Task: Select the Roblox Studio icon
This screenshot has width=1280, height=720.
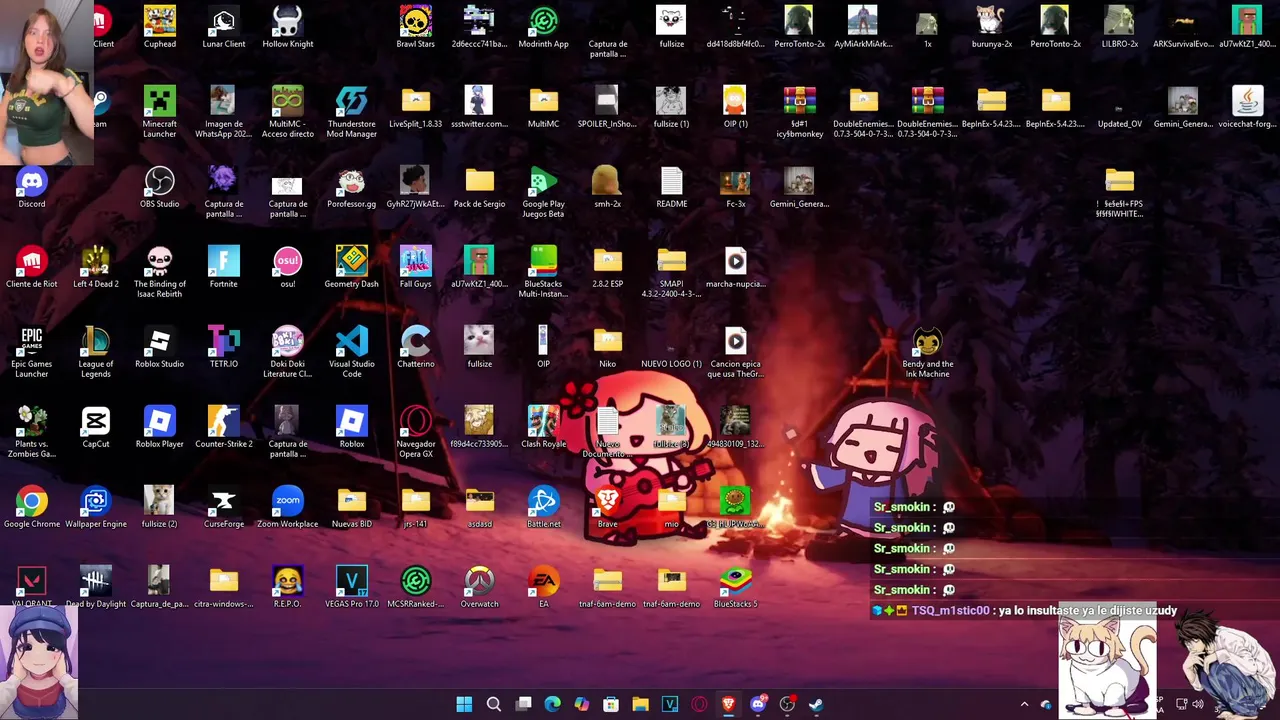Action: [x=160, y=347]
